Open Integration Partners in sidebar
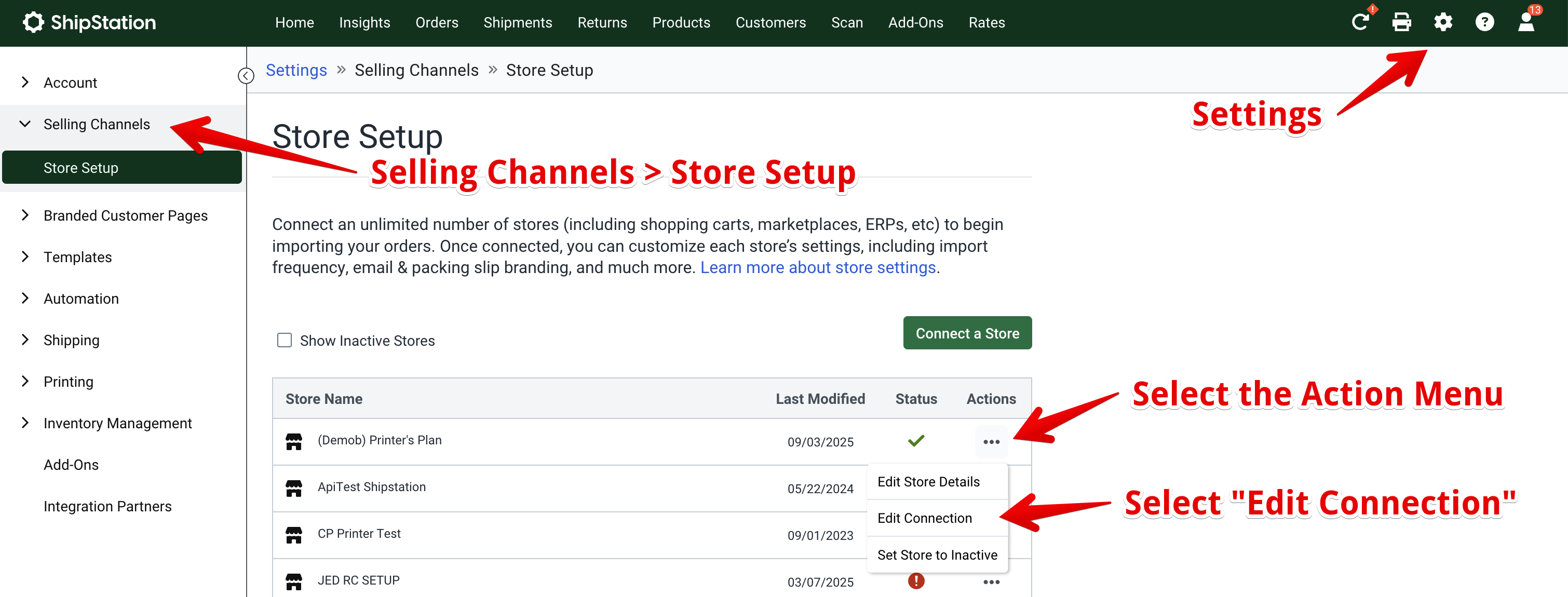The width and height of the screenshot is (1568, 597). (x=108, y=506)
